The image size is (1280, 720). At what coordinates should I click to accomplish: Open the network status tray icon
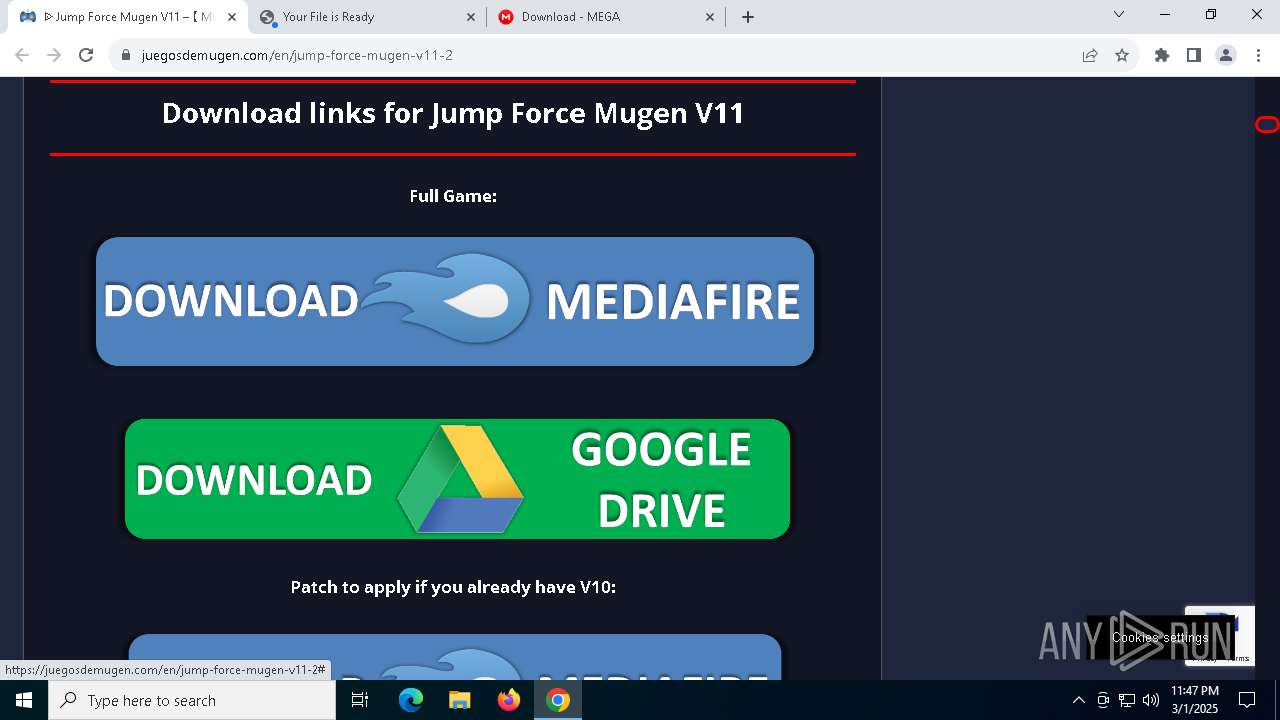point(1127,700)
